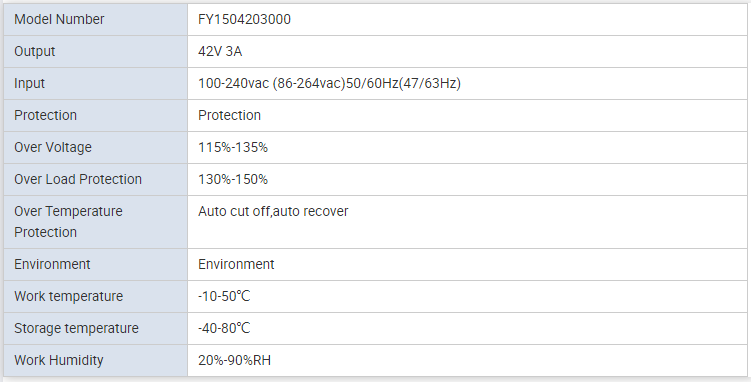This screenshot has height=382, width=751.
Task: Select the -10-50℃ work temperature value
Action: (x=224, y=296)
